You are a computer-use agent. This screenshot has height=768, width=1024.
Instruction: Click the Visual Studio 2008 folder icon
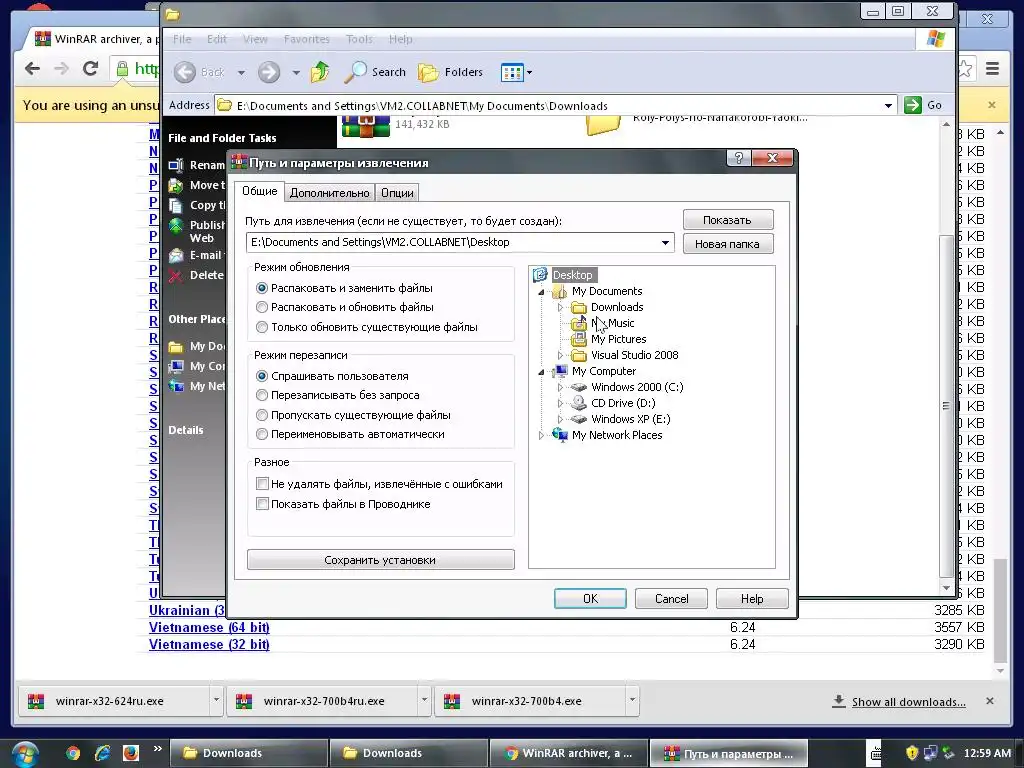[x=579, y=355]
